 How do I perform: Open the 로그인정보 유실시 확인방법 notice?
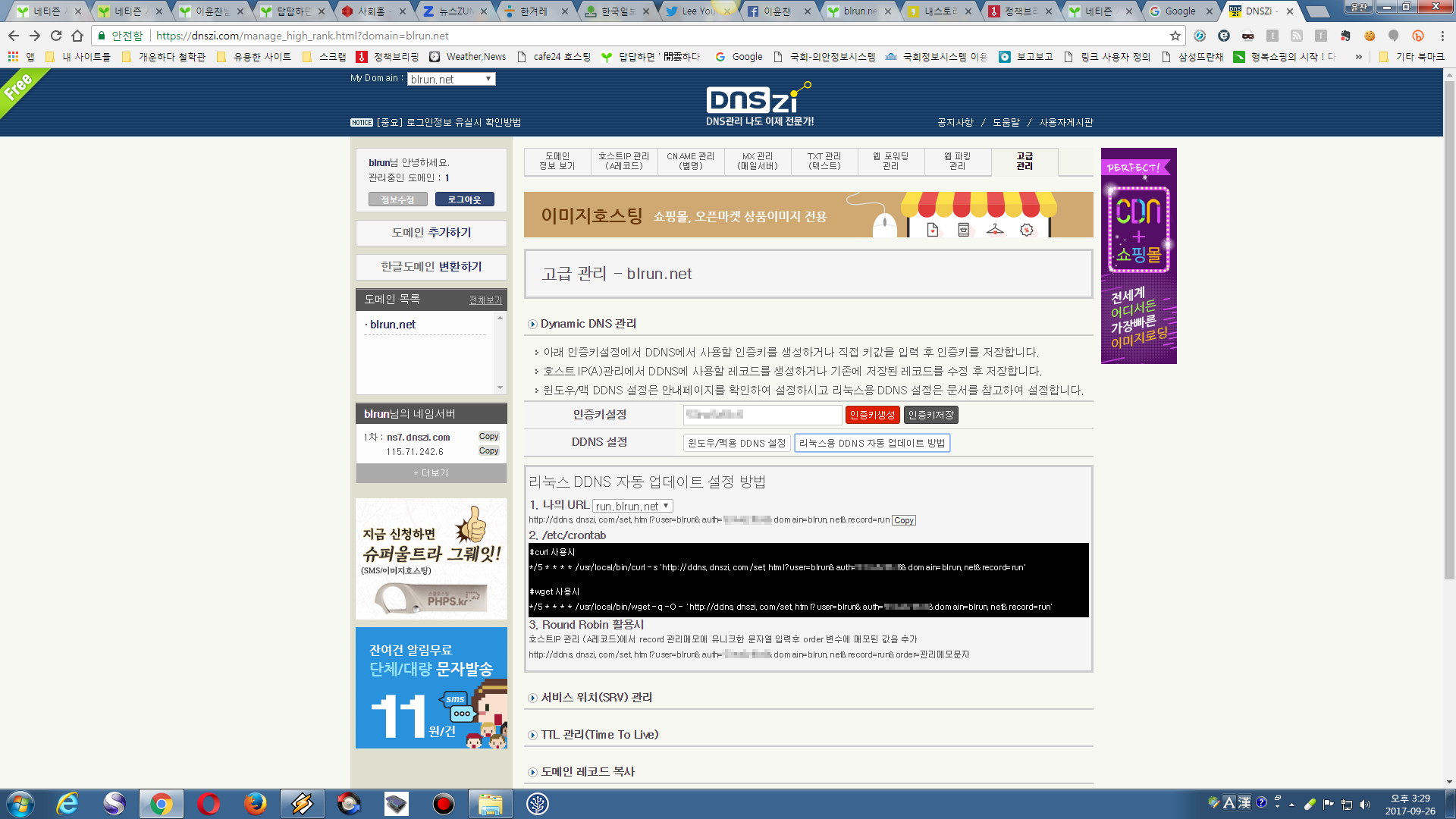tap(448, 122)
